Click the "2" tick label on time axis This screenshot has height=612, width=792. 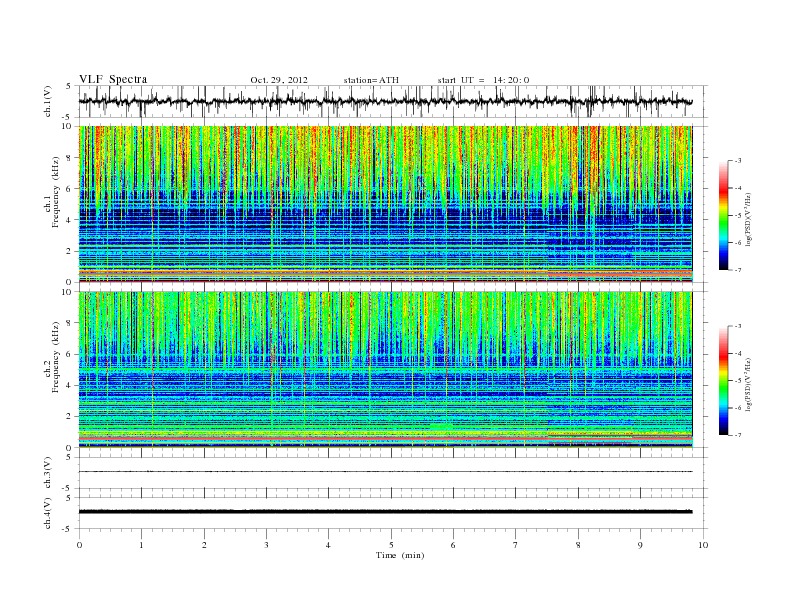(x=204, y=545)
